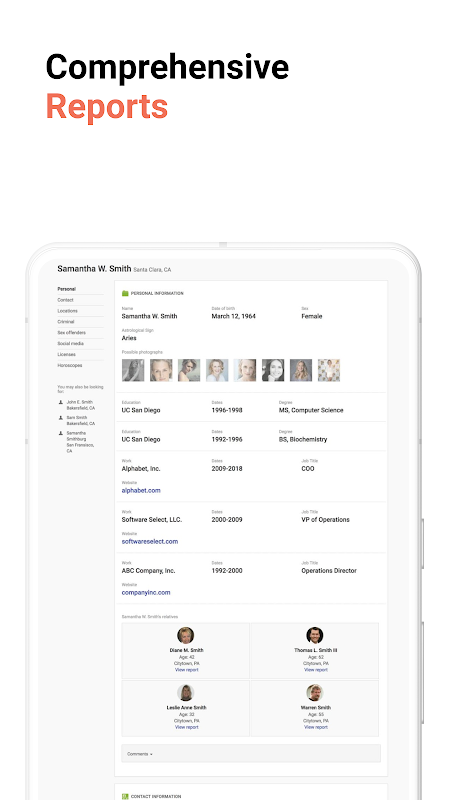Click the MS, Computer Science degree
This screenshot has height=800, width=450.
click(x=311, y=410)
